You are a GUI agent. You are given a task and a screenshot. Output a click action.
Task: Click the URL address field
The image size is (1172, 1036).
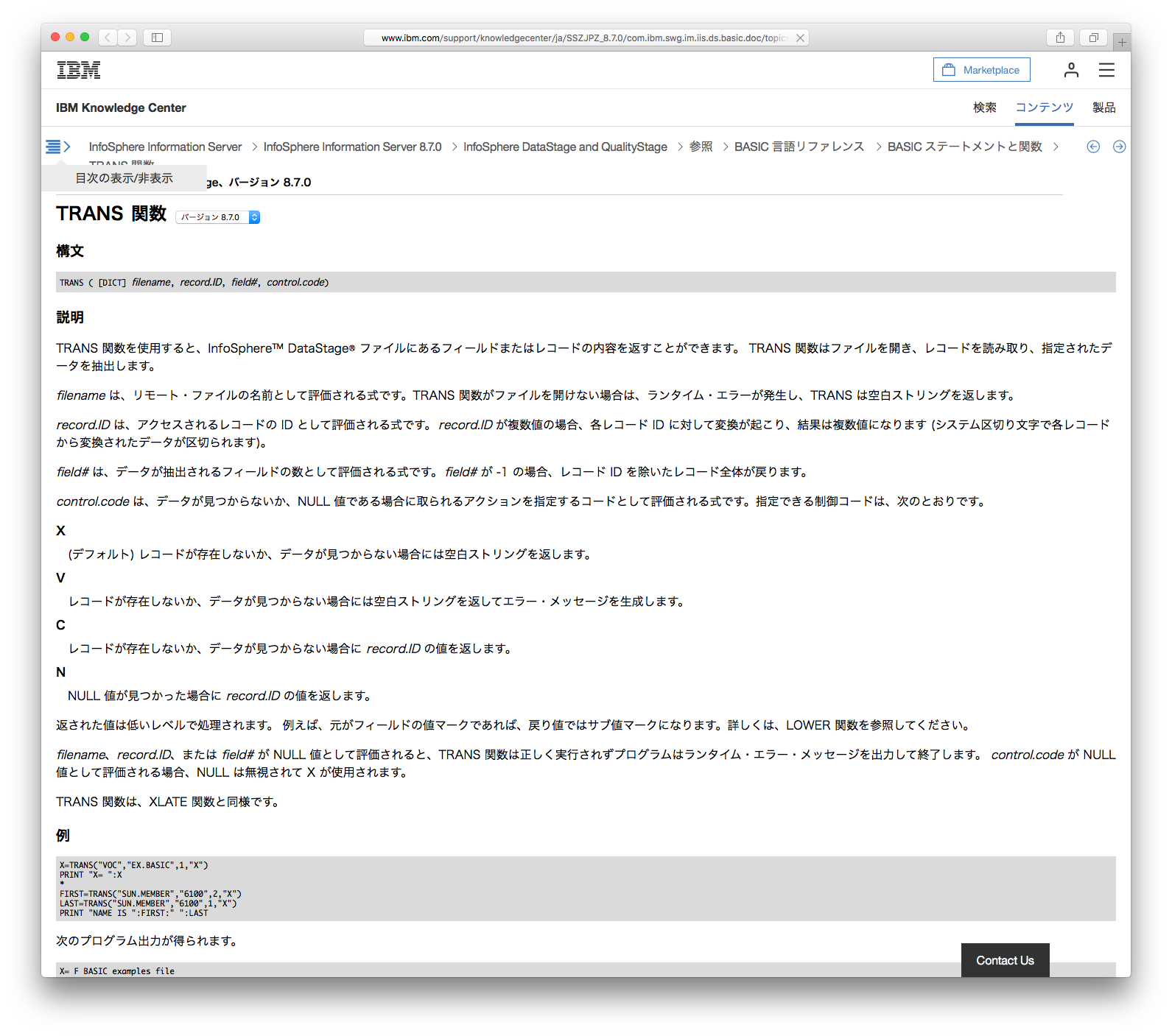(586, 38)
